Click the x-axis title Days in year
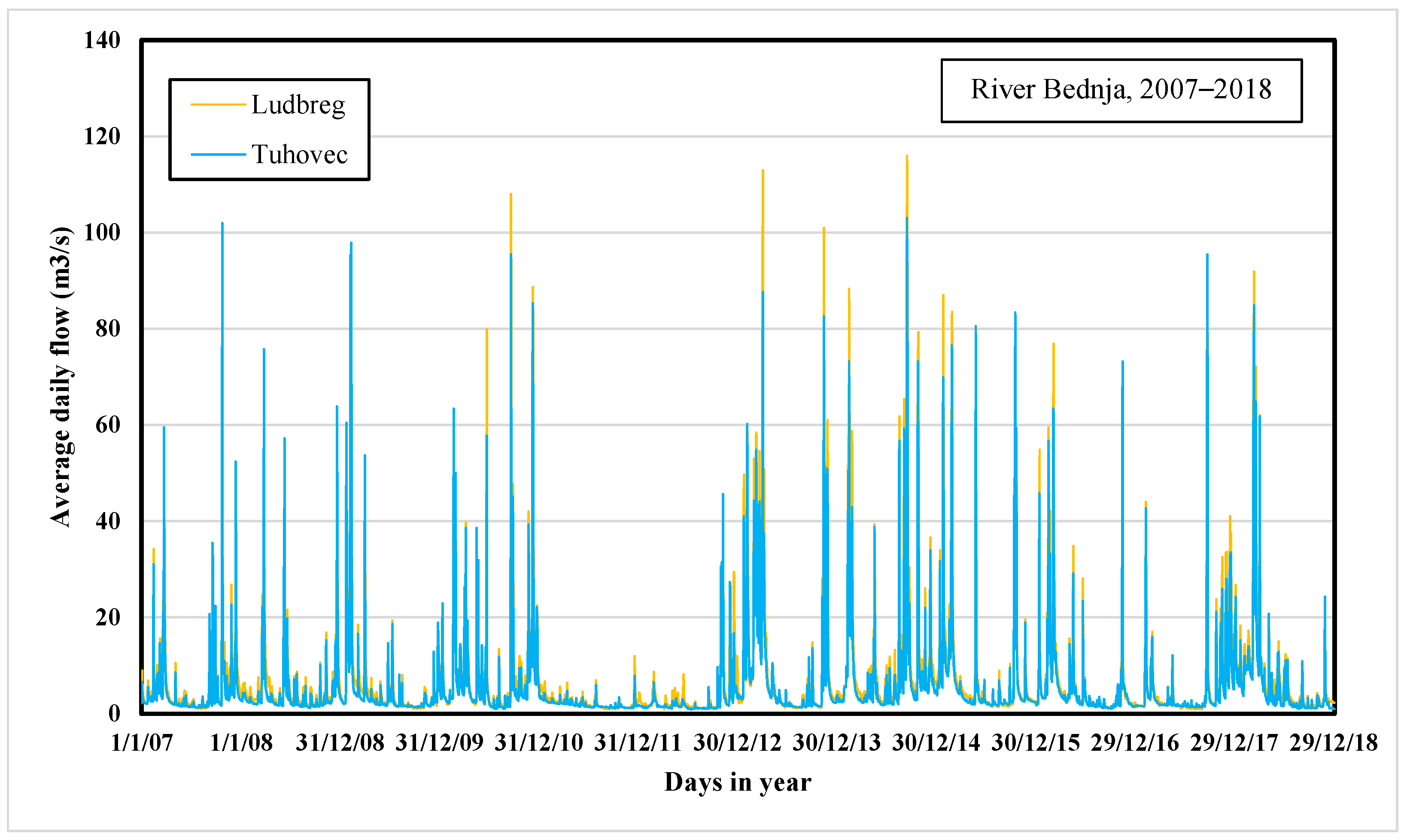1407x840 pixels. point(737,782)
